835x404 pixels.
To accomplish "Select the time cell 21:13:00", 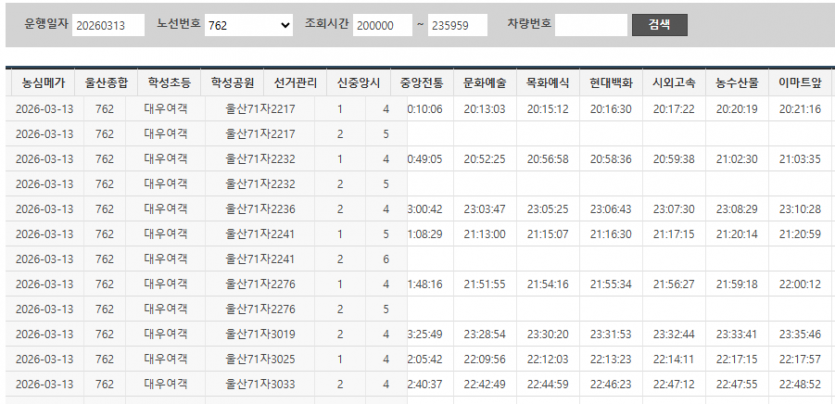I will [x=485, y=234].
